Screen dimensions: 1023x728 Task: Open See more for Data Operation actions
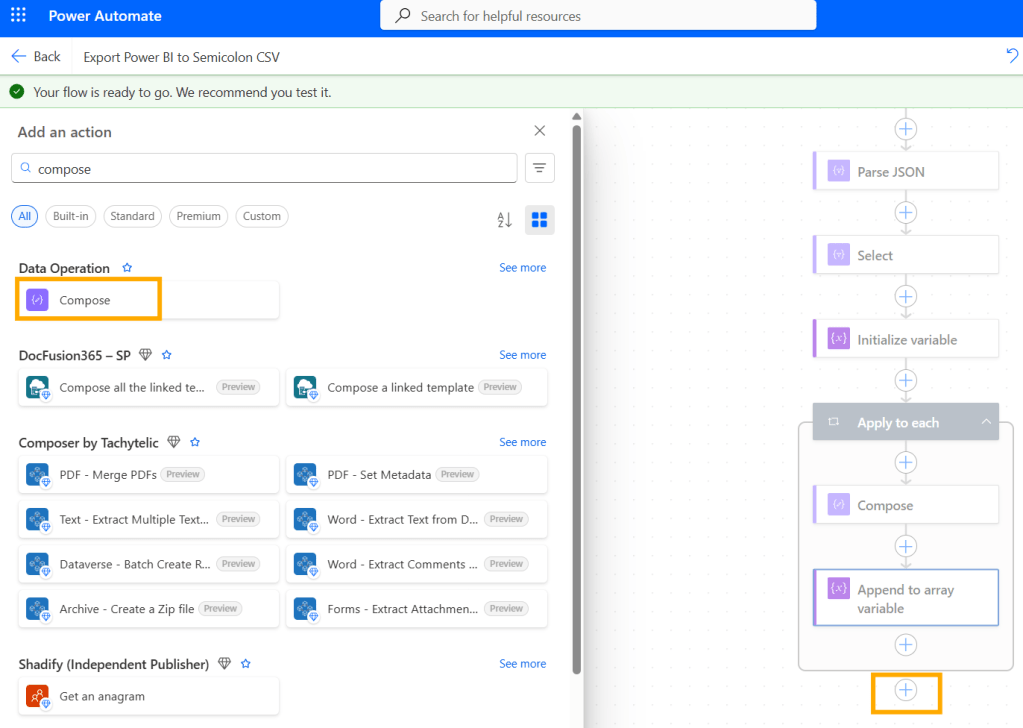click(x=522, y=267)
